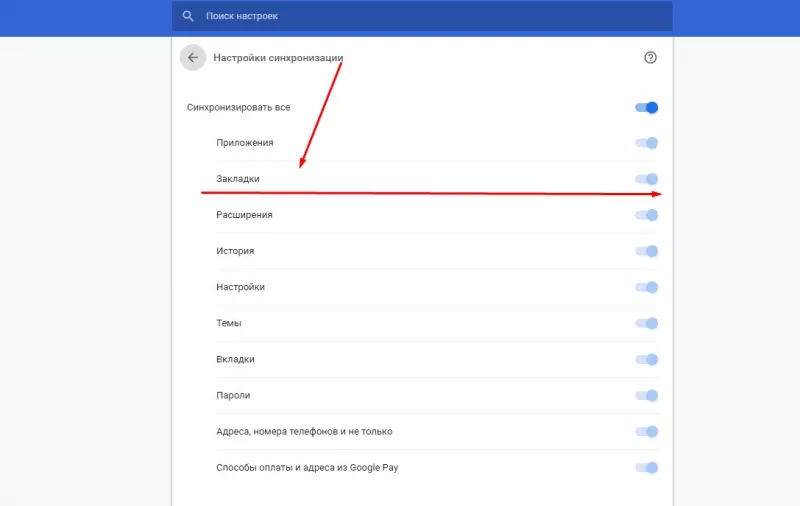Click the Закладки row label

coord(238,179)
